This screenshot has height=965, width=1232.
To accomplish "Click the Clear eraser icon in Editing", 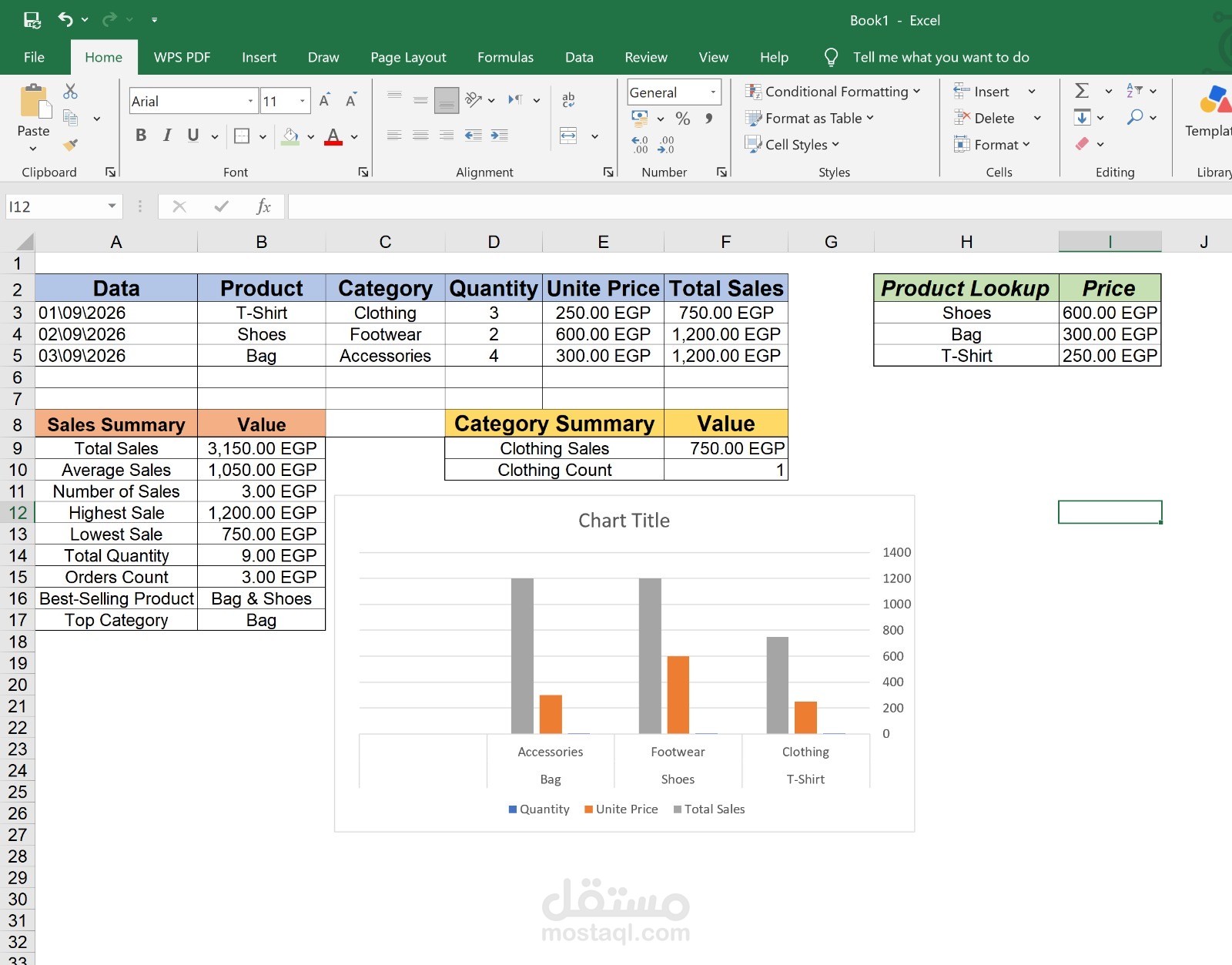I will pos(1082,144).
